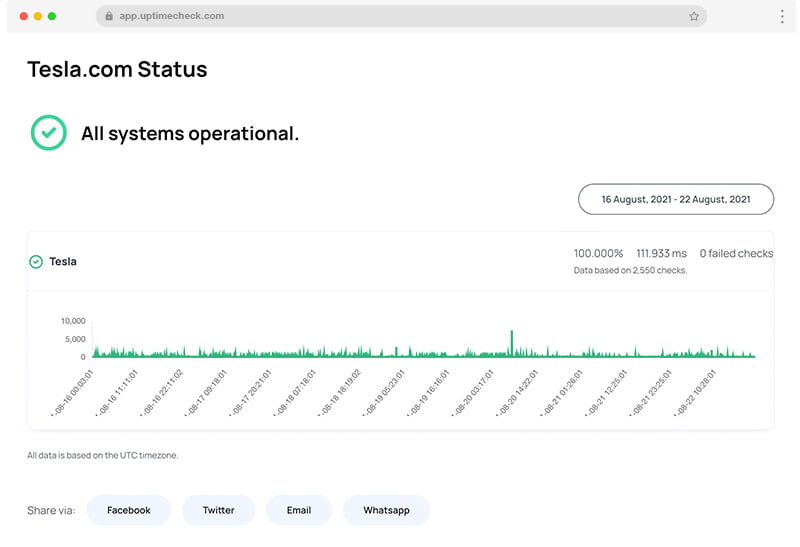Click the 08-20 14:22:01 x-axis label

(518, 393)
